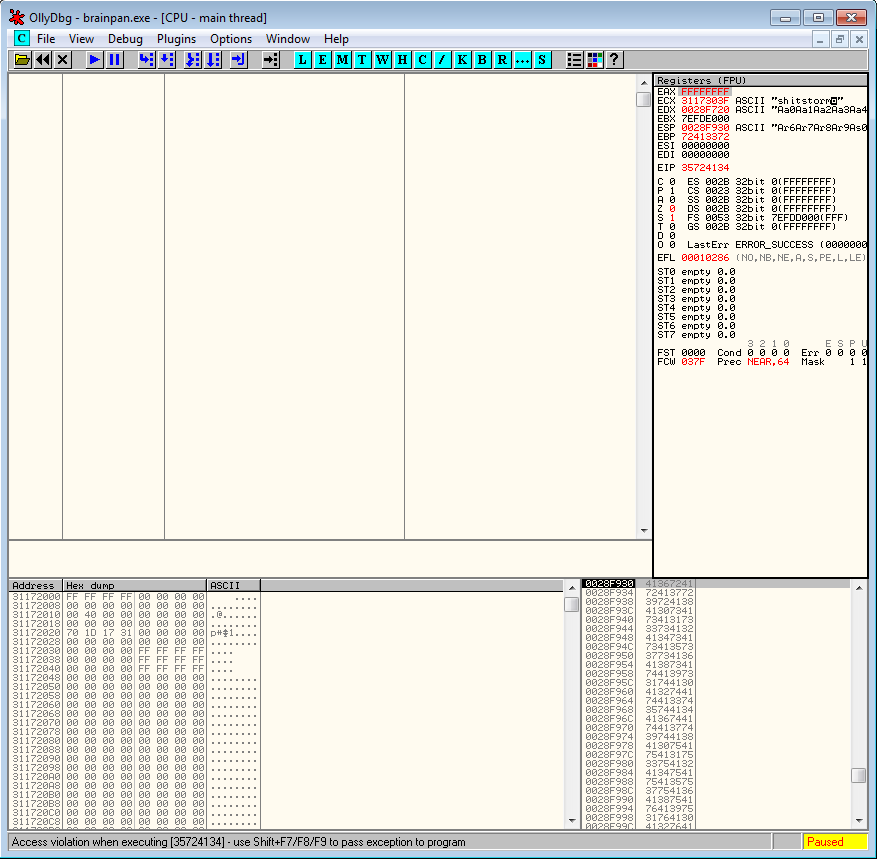The height and width of the screenshot is (859, 877).
Task: Show the Windows list (W)
Action: click(383, 59)
